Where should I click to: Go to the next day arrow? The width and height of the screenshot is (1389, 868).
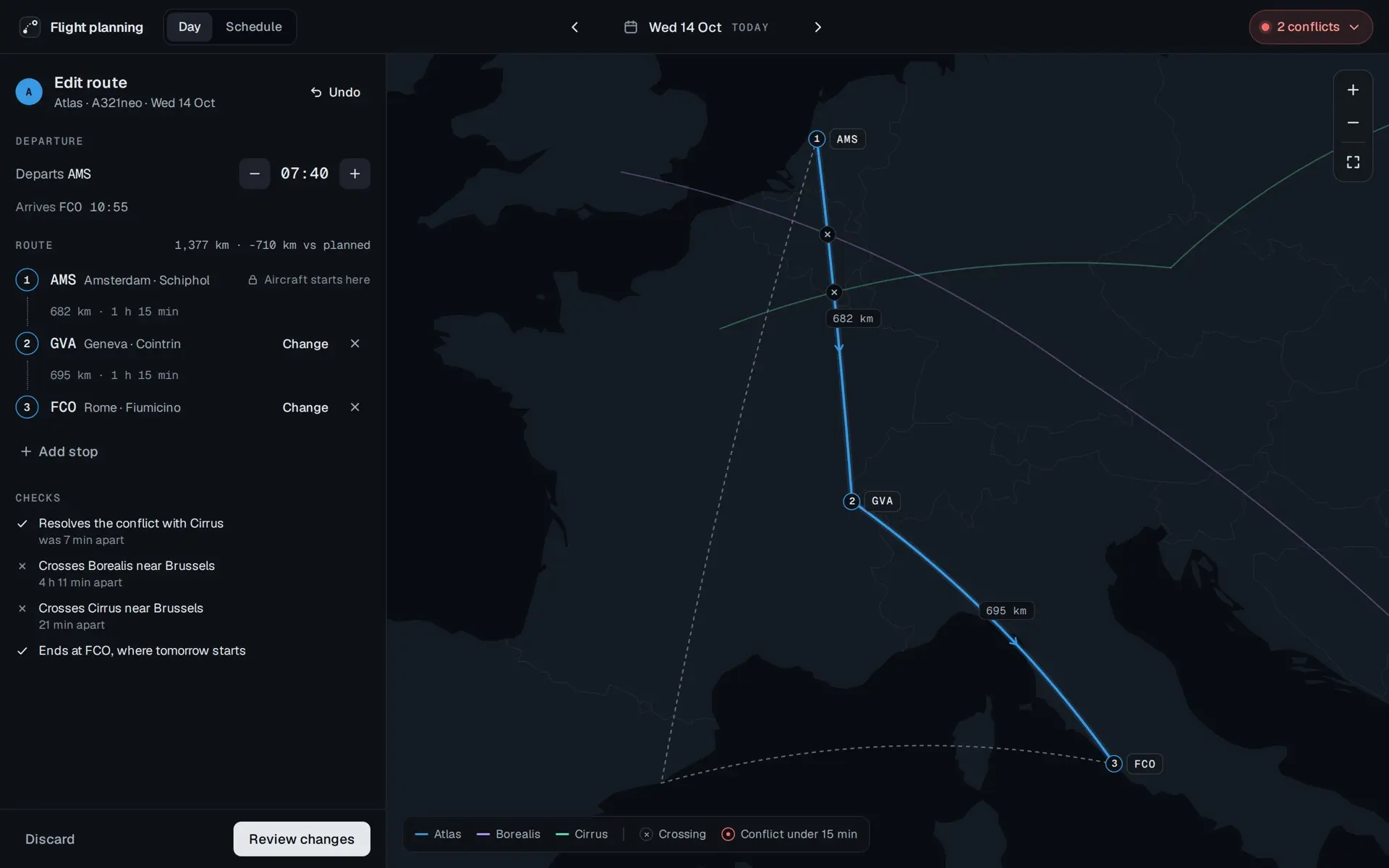[818, 27]
